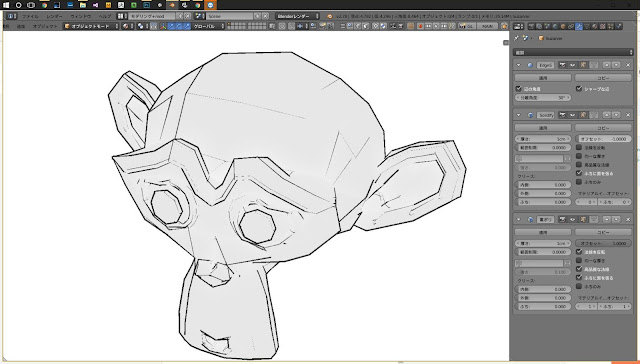Image resolution: width=640 pixels, height=364 pixels.
Task: Open the screen layout selector dropdown
Action: tap(121, 16)
